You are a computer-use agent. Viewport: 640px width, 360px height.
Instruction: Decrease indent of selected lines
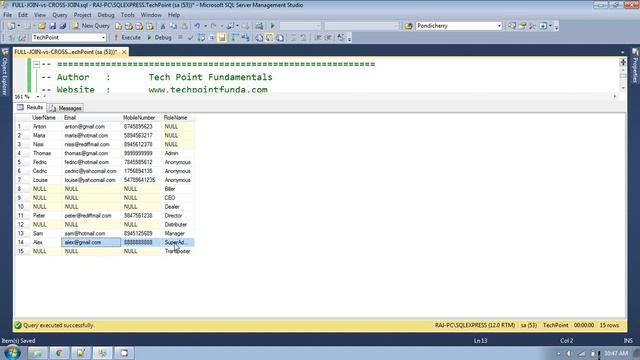[x=318, y=38]
